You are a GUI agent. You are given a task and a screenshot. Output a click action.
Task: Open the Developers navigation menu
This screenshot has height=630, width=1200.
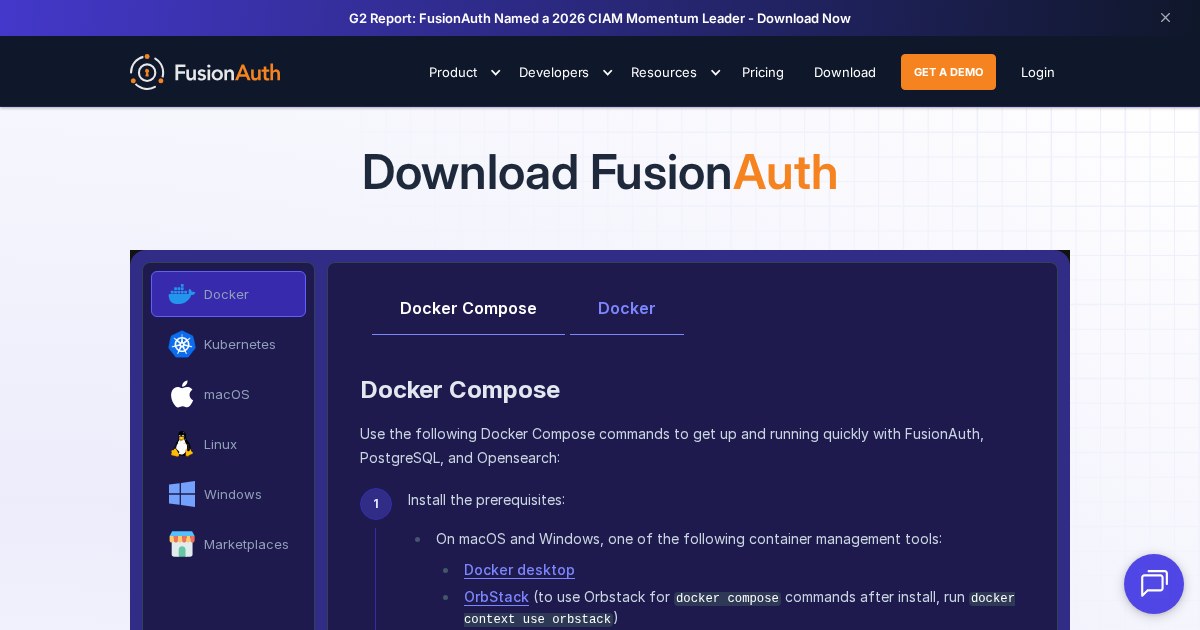coord(554,72)
